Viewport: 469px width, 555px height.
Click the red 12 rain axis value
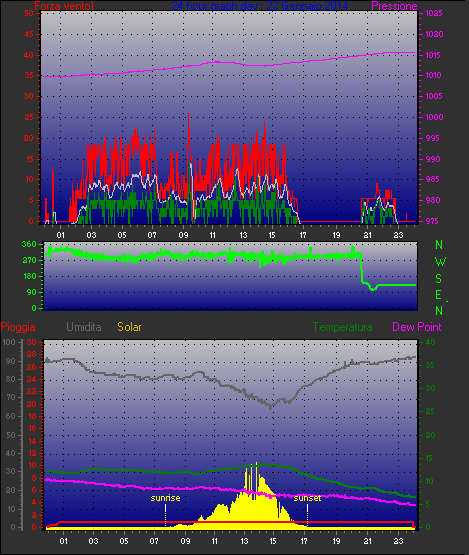pos(32,453)
